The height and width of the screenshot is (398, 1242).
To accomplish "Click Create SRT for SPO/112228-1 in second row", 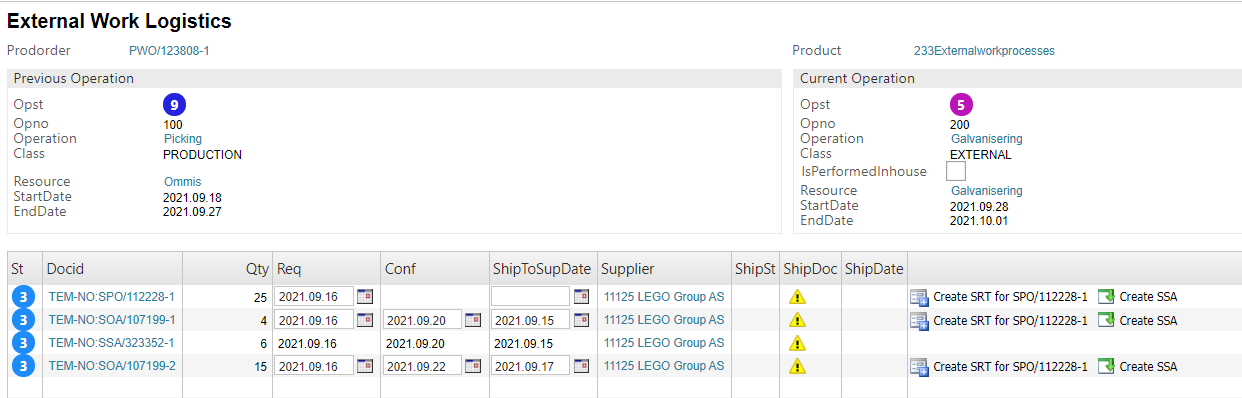I will [x=1010, y=321].
